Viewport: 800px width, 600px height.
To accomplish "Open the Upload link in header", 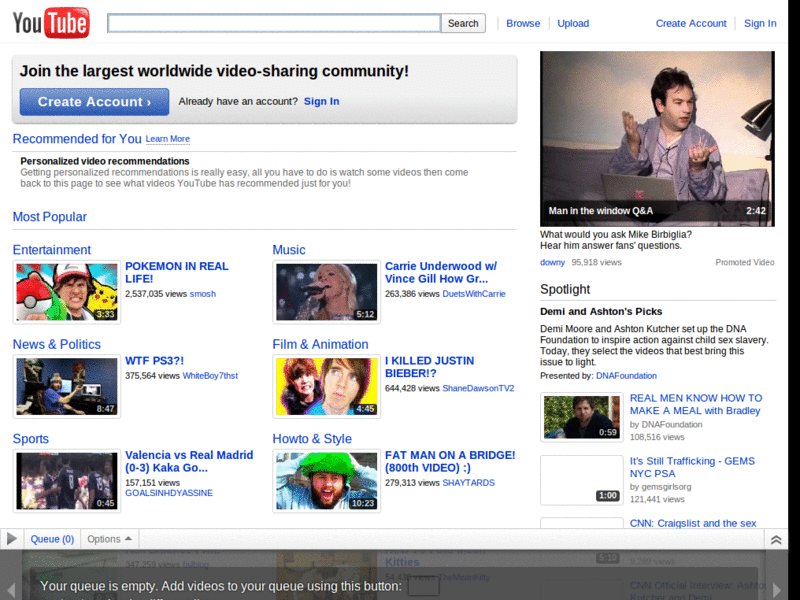I will point(573,23).
